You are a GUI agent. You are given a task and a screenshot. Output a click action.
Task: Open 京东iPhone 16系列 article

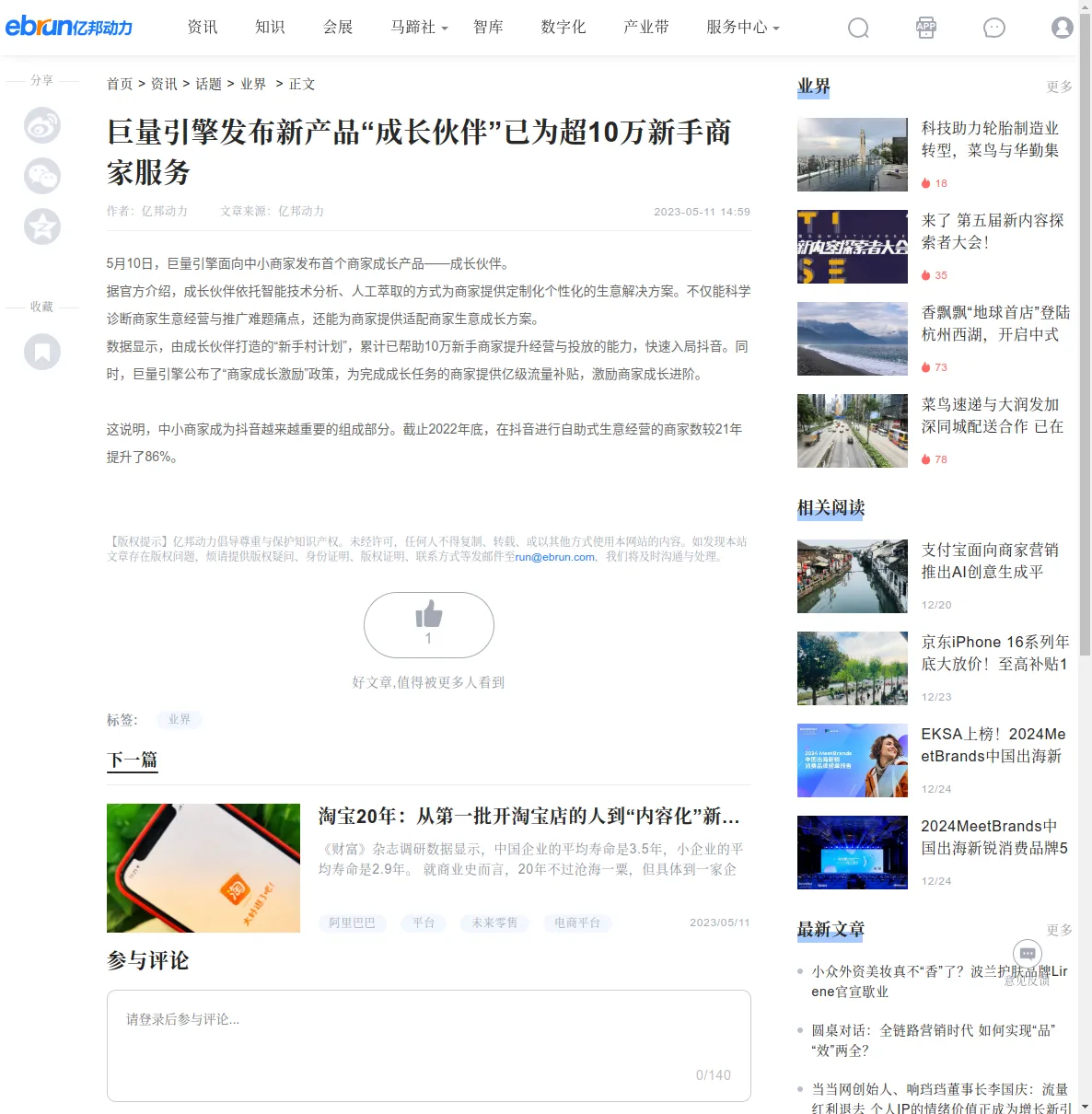[996, 653]
